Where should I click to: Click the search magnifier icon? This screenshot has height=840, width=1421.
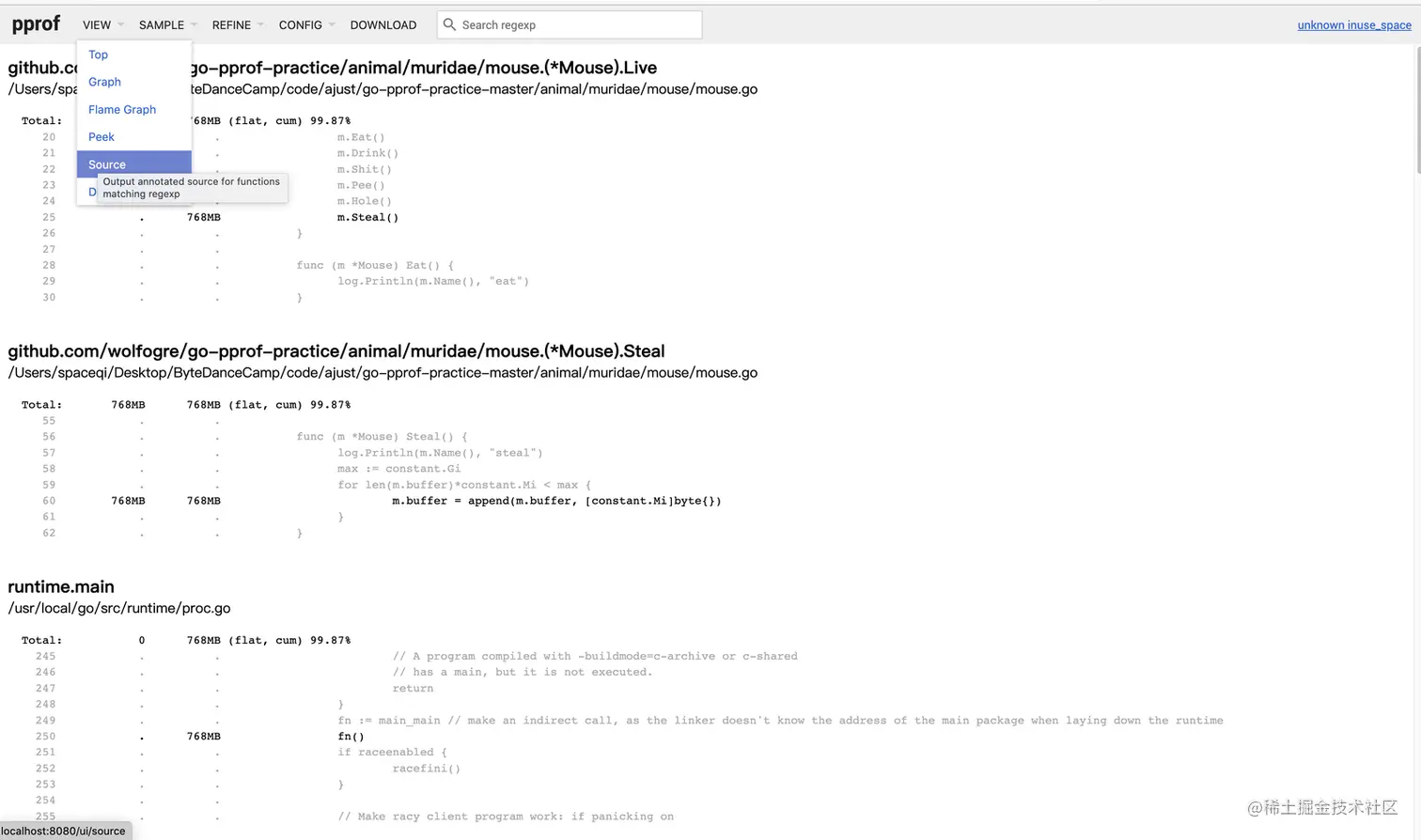pos(448,24)
